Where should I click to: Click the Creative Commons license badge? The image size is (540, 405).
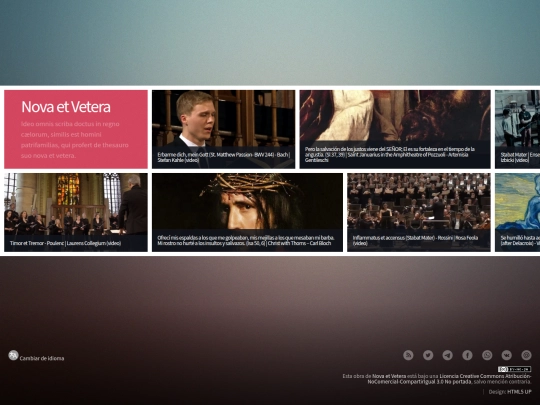515,369
